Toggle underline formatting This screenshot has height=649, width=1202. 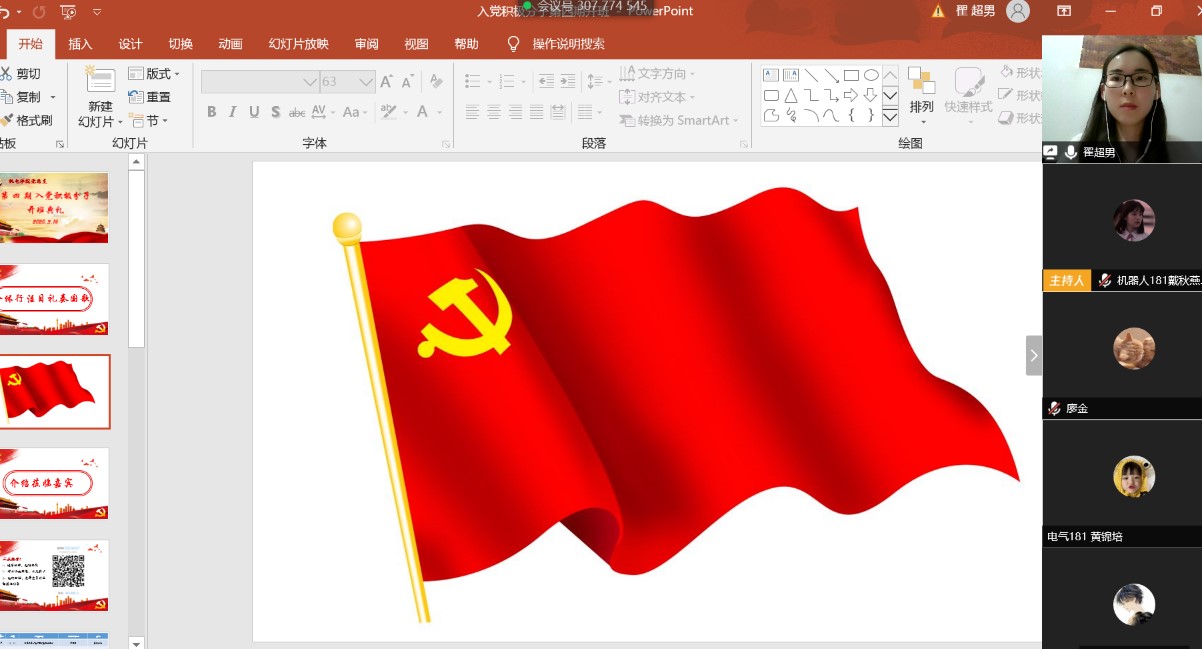[x=253, y=112]
